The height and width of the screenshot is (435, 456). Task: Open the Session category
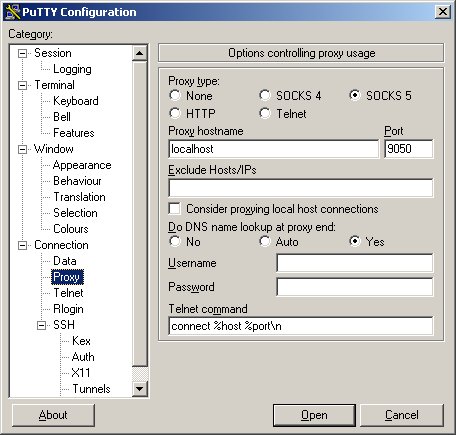point(53,53)
